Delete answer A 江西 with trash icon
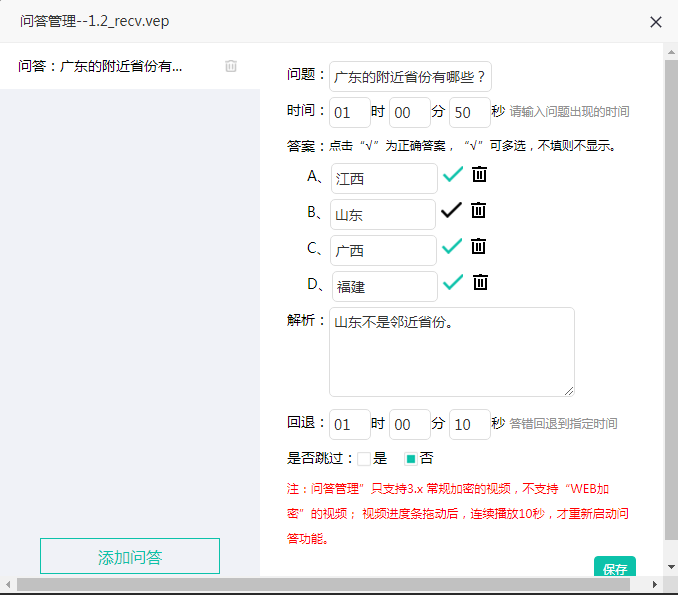 tap(480, 174)
